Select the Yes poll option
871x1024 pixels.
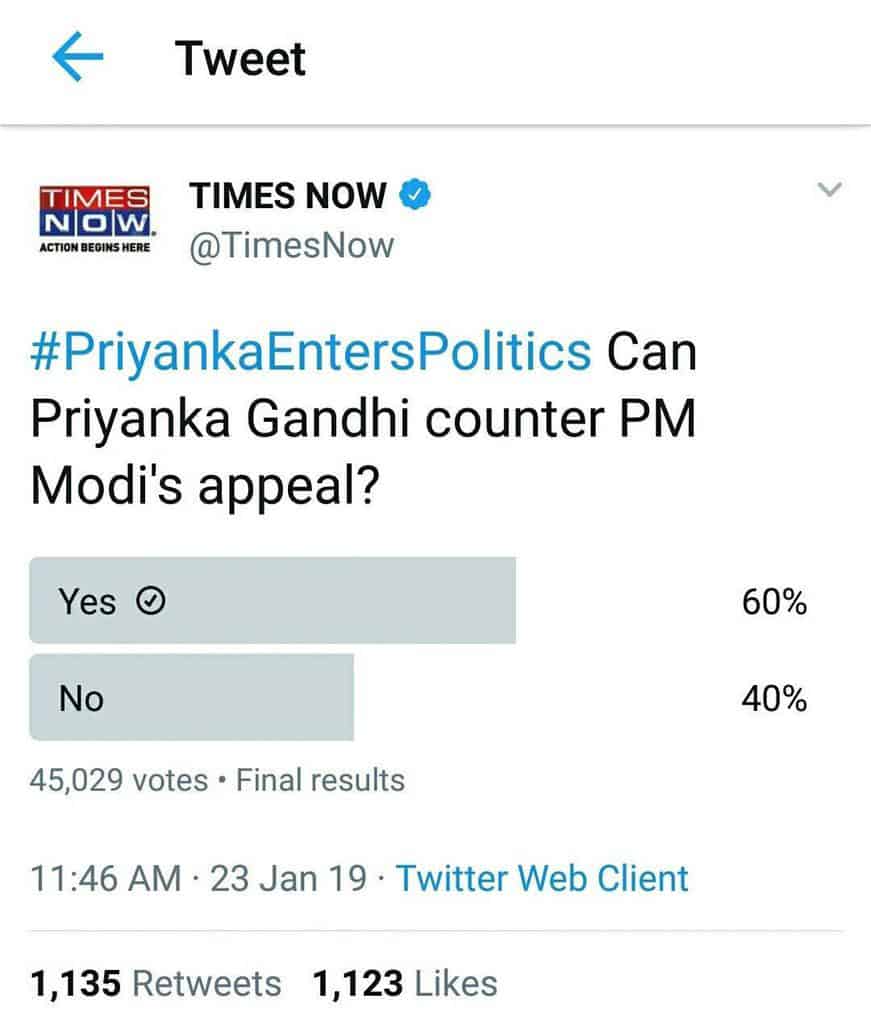click(272, 601)
